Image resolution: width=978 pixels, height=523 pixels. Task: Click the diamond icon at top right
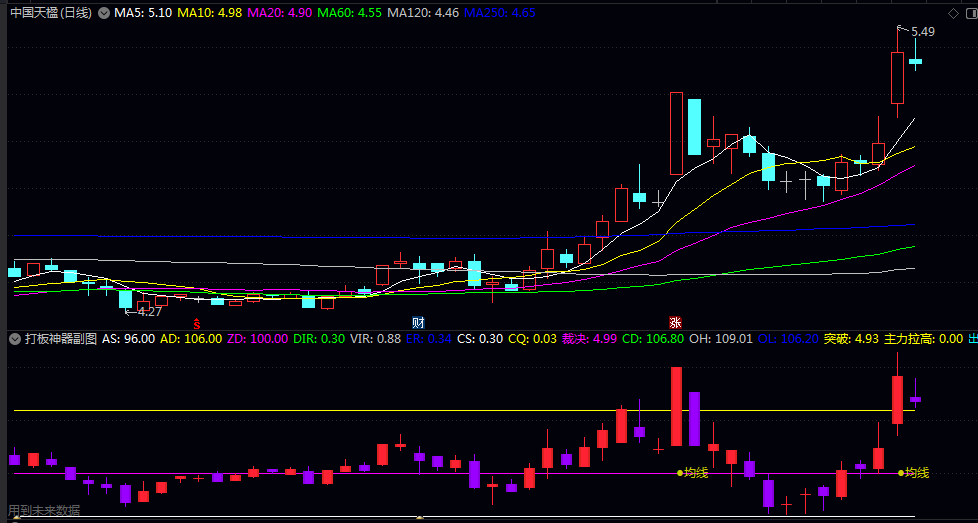953,13
